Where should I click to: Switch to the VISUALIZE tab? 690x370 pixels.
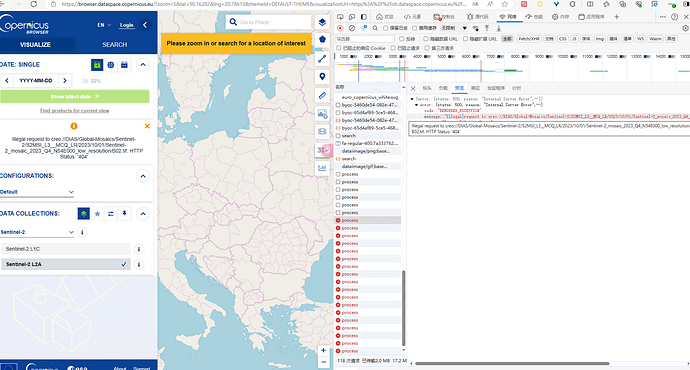(35, 45)
